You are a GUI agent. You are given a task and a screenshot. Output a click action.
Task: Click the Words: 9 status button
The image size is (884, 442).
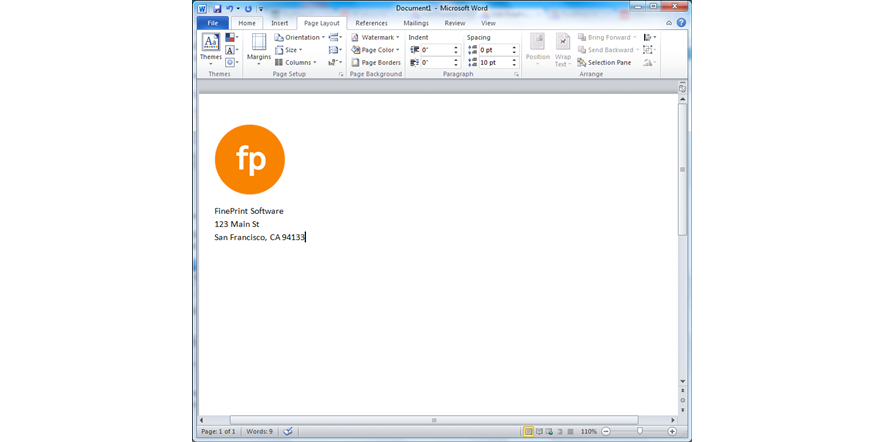tap(259, 431)
